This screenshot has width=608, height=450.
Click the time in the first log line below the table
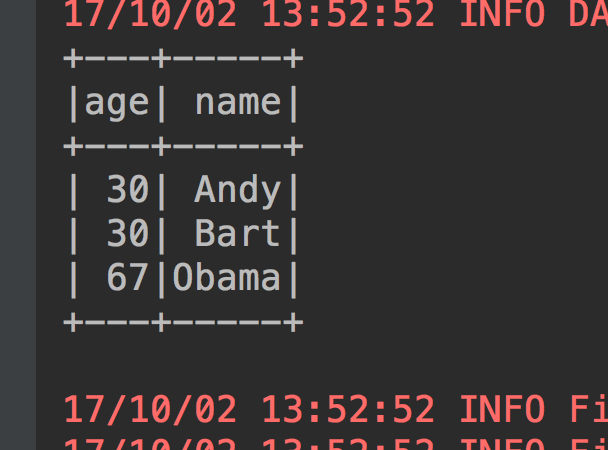tap(347, 409)
